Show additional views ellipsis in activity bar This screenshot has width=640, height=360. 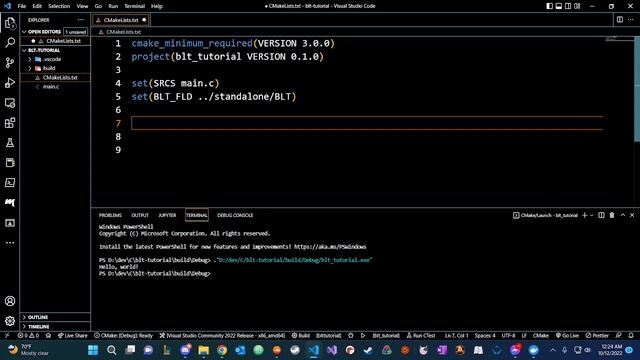click(10, 243)
